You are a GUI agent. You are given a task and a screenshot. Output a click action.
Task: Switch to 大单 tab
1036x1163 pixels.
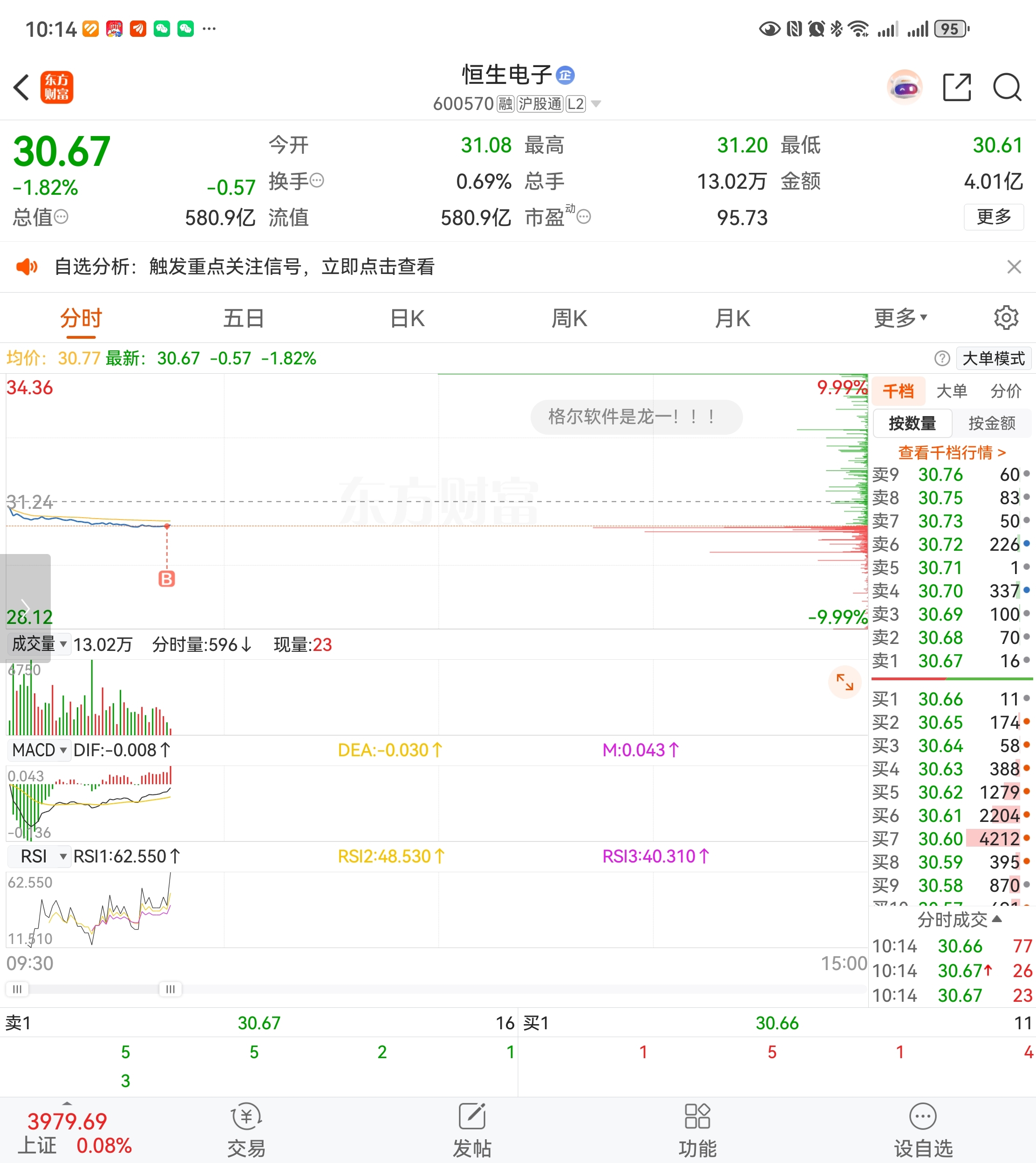click(x=951, y=391)
